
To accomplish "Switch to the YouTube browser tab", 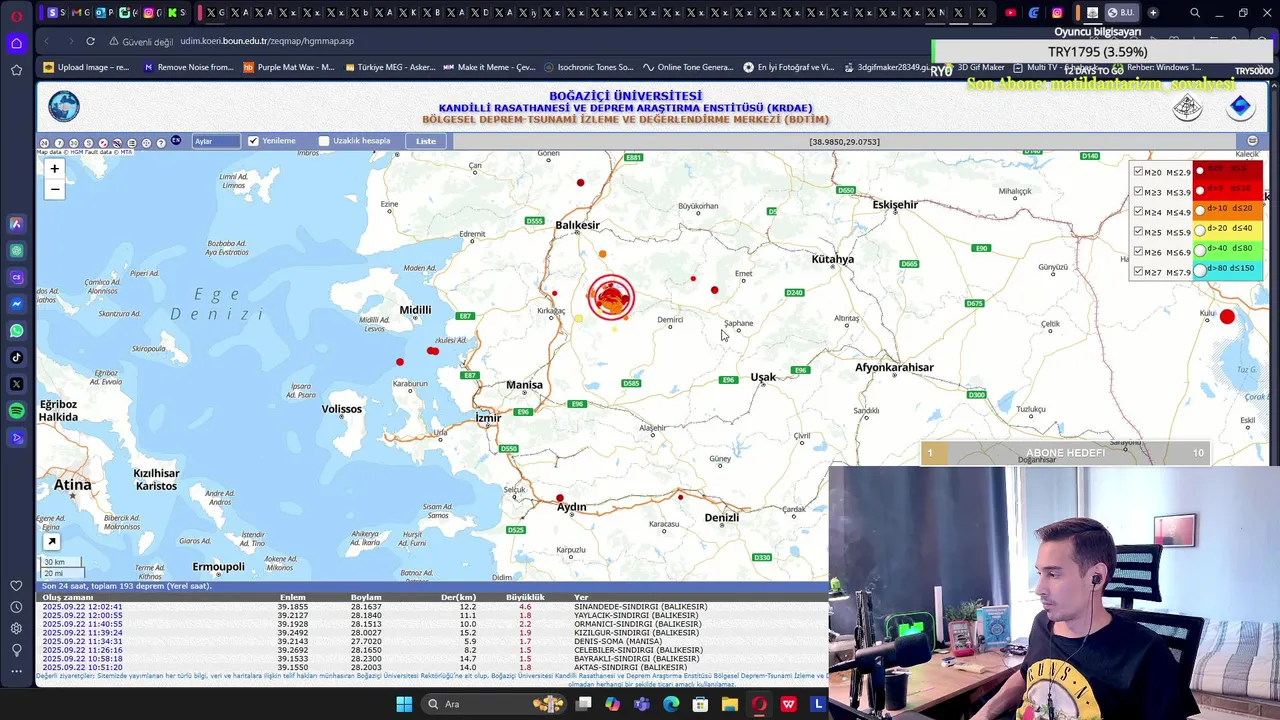I will [1010, 13].
